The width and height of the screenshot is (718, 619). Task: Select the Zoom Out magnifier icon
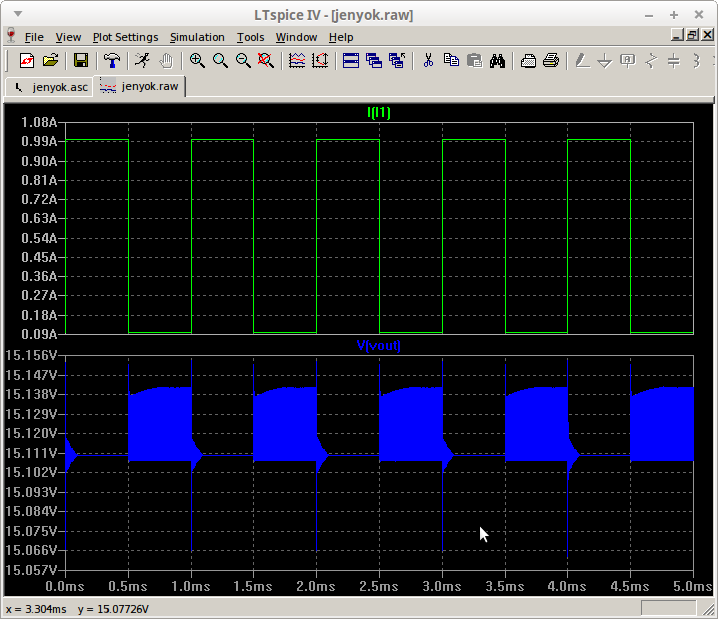243,60
